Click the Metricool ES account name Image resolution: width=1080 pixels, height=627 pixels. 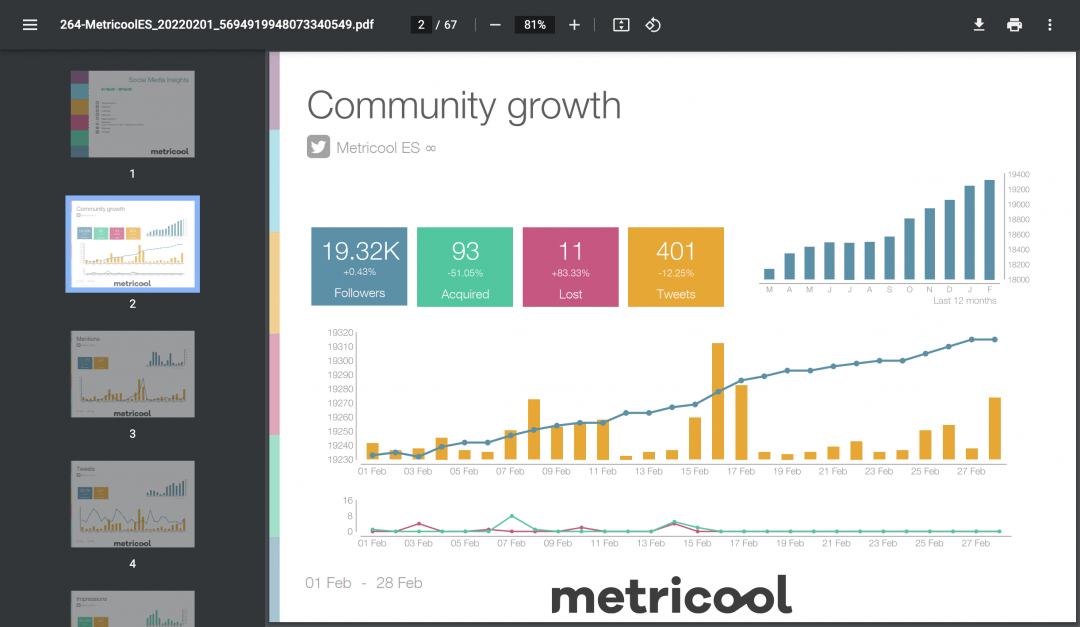(380, 147)
